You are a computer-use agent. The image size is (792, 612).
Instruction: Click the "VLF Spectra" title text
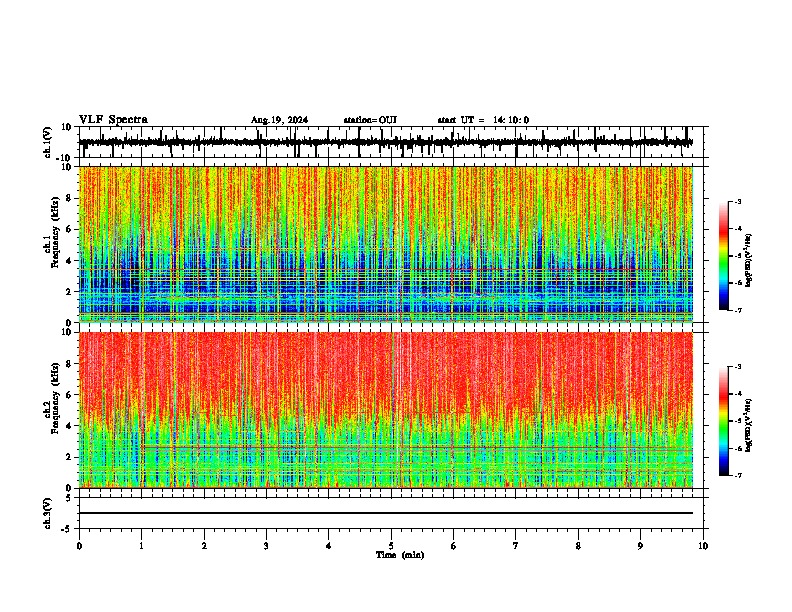pyautogui.click(x=113, y=119)
